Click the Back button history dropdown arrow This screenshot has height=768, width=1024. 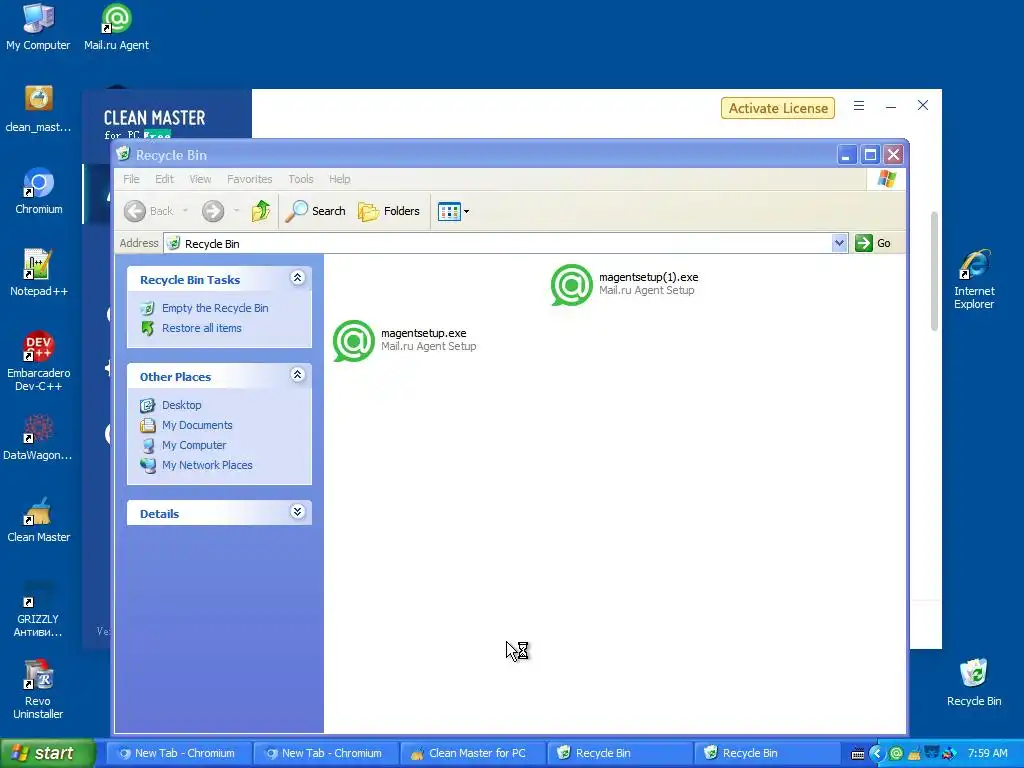click(x=185, y=211)
